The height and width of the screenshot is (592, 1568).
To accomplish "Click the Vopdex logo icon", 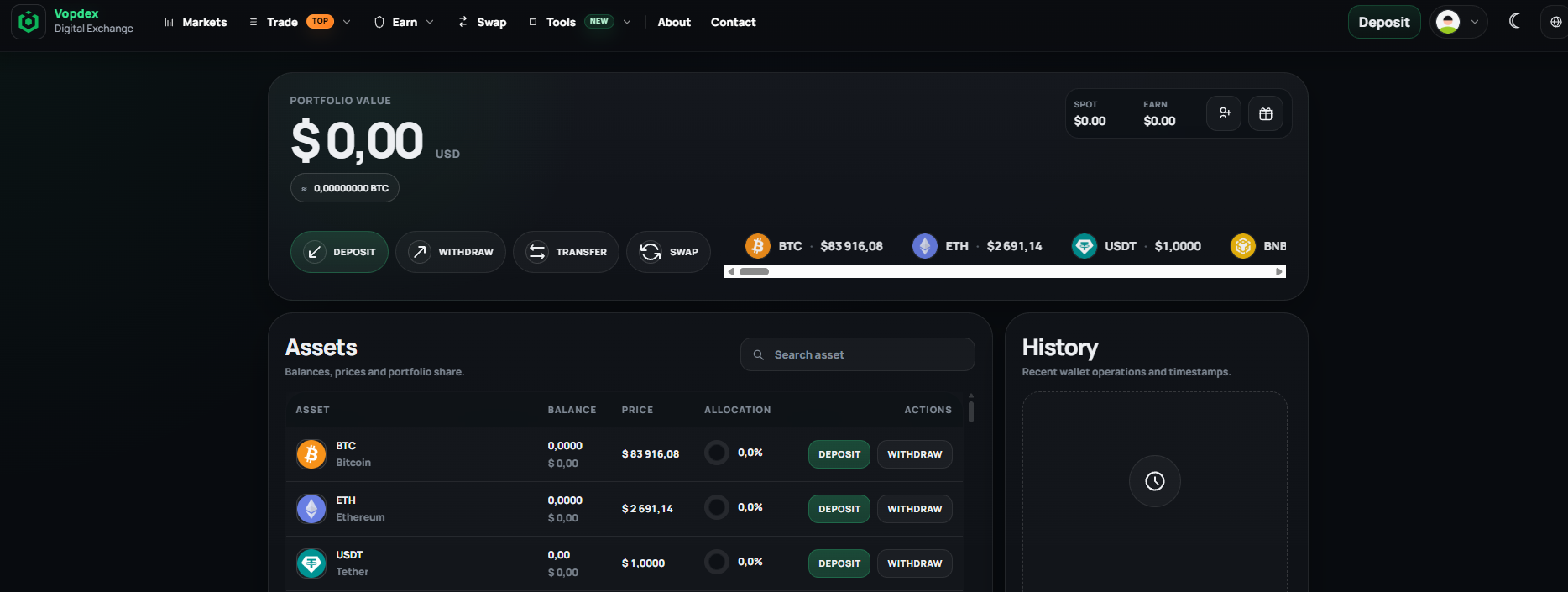I will (x=29, y=22).
